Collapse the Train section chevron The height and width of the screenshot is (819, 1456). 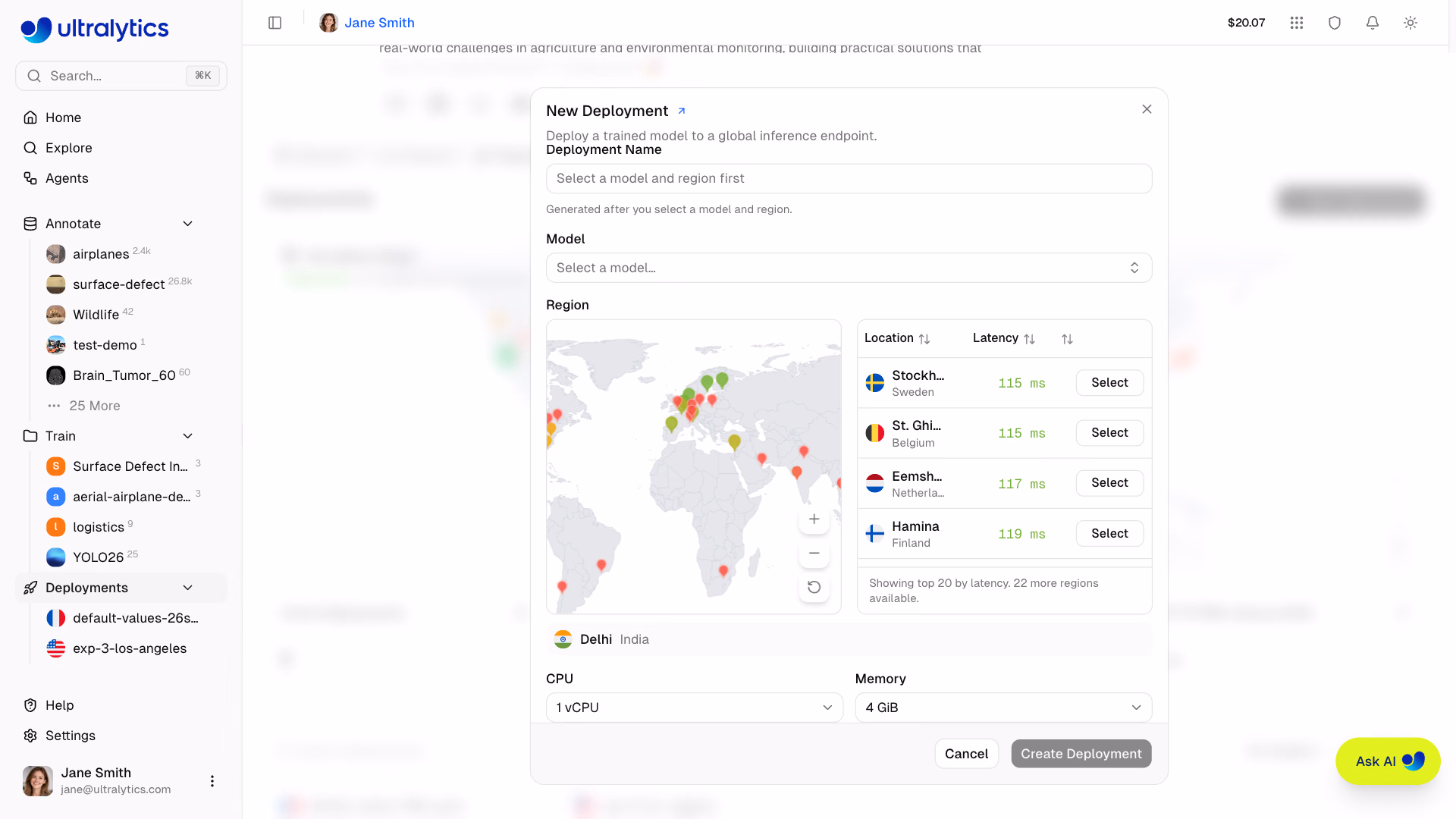188,436
